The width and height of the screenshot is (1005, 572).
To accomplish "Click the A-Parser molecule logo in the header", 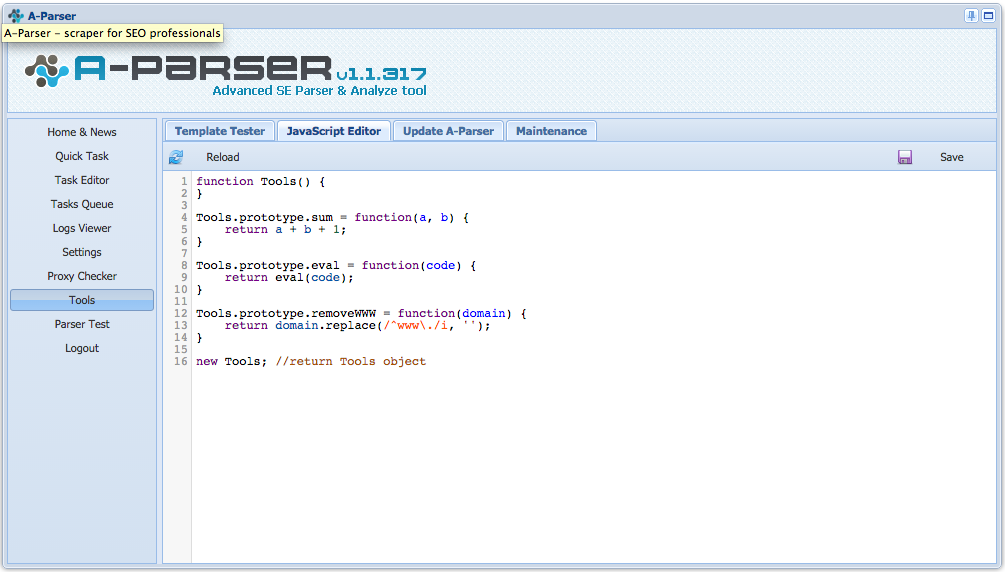I will click(x=47, y=71).
